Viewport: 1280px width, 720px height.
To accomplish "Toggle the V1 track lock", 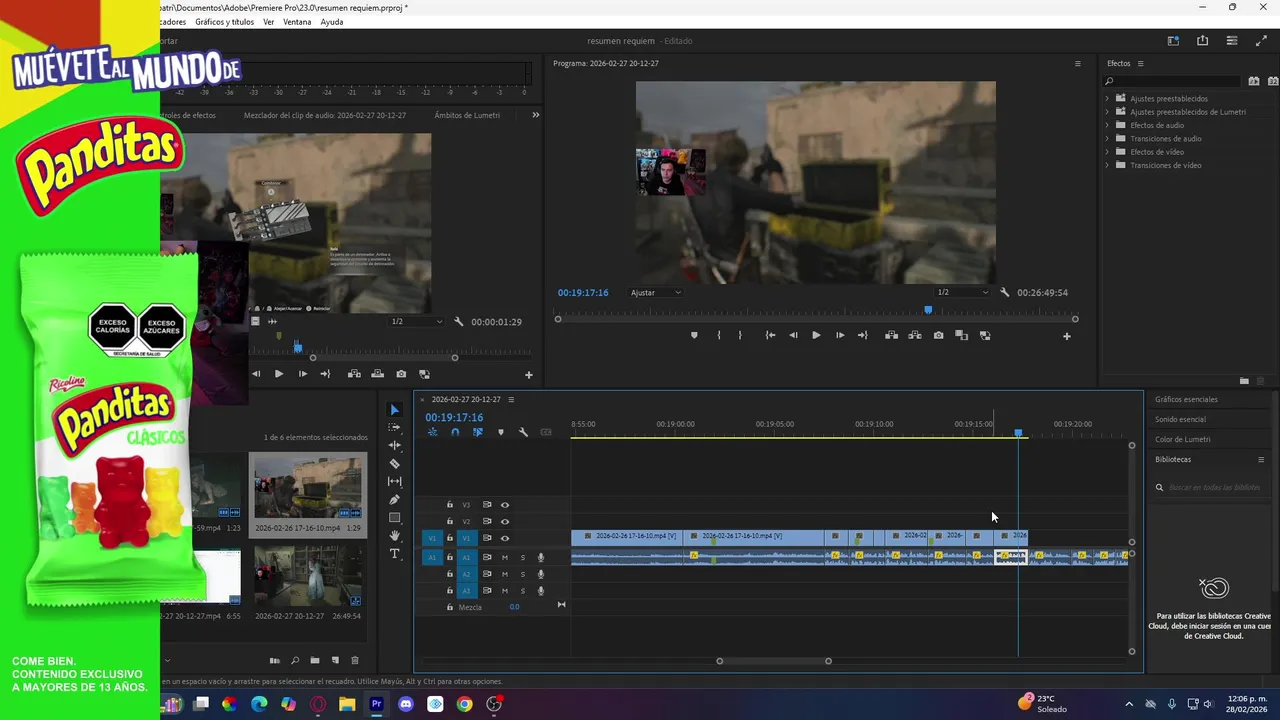I will pyautogui.click(x=450, y=538).
